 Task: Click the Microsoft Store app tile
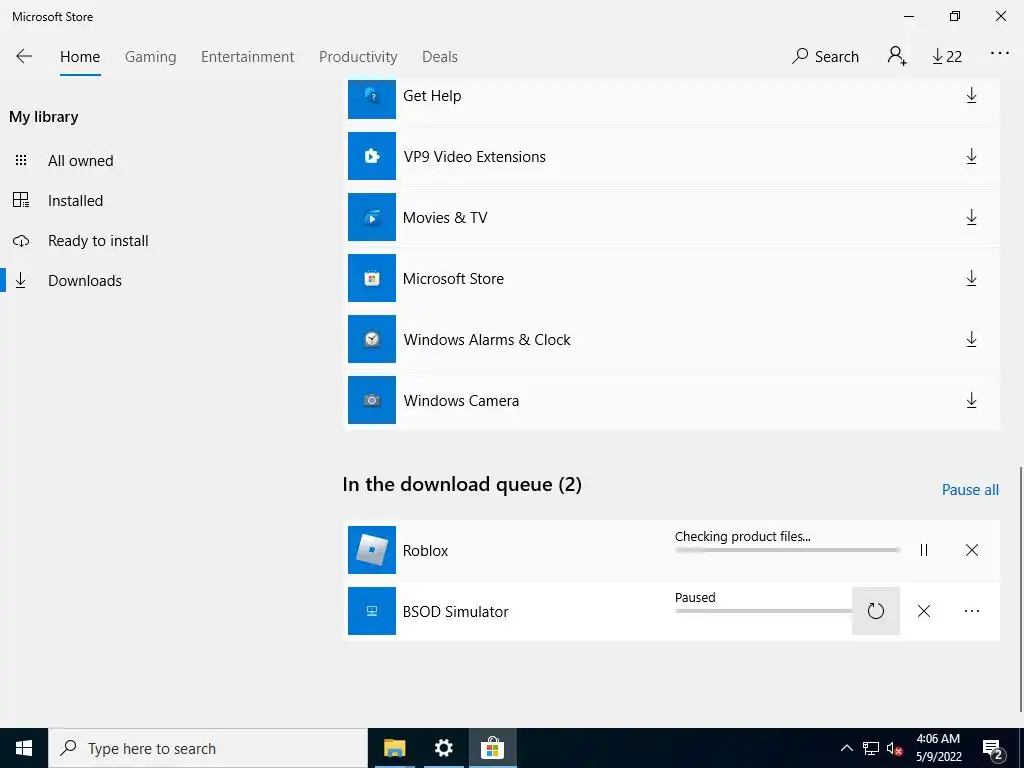(x=372, y=278)
